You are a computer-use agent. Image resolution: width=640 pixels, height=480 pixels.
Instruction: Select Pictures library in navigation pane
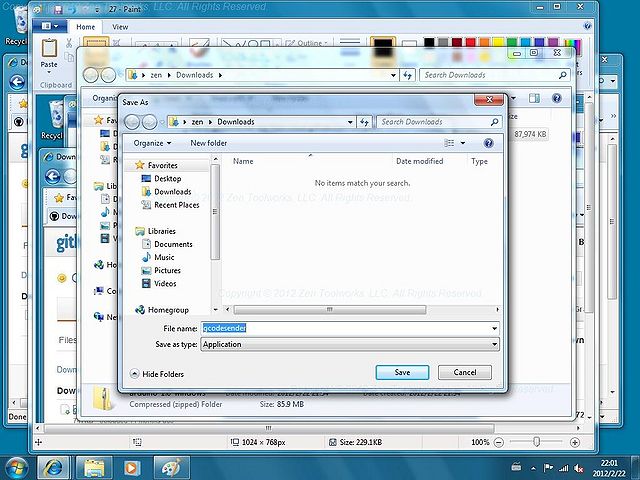click(167, 270)
